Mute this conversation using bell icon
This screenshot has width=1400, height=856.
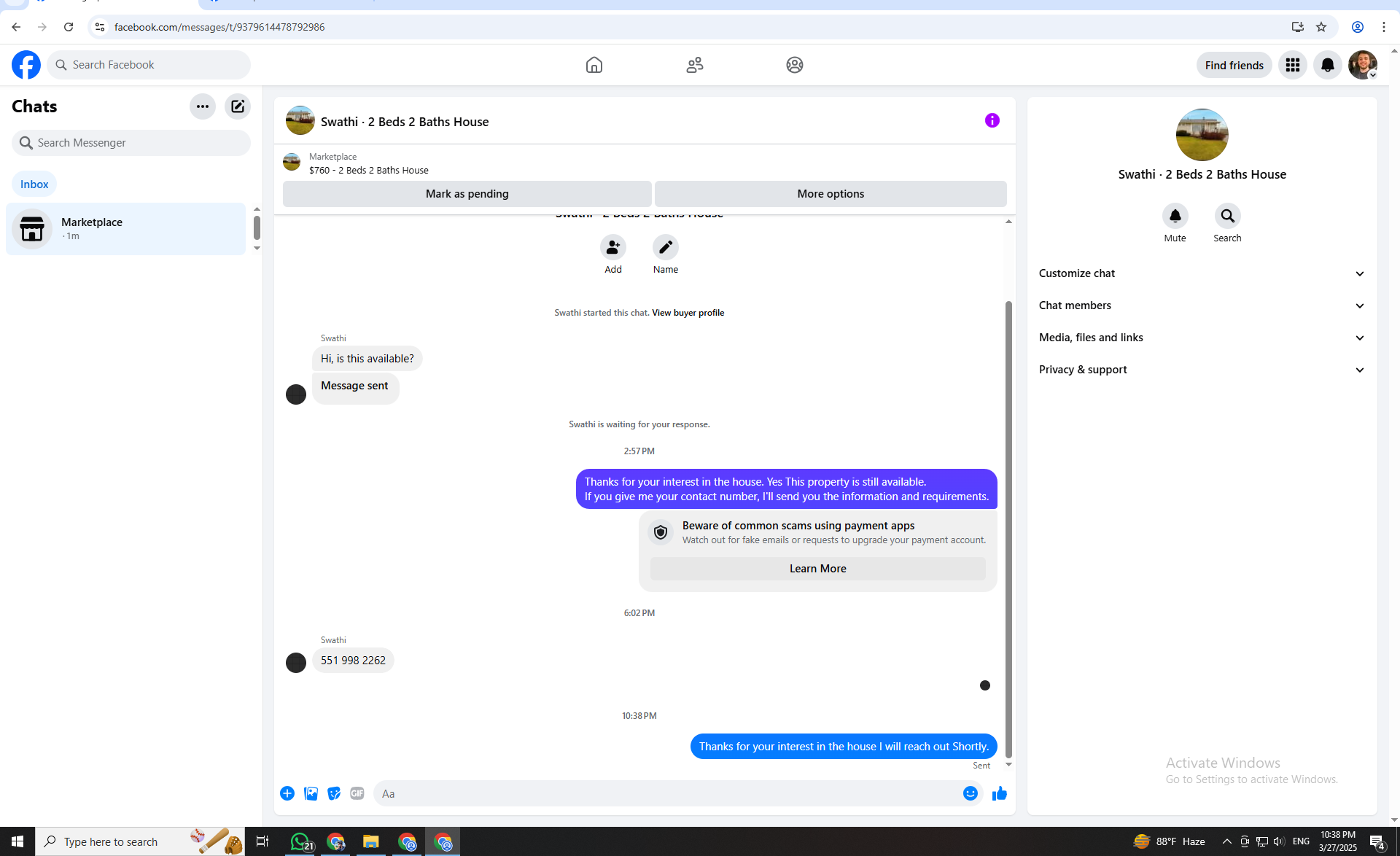1175,216
